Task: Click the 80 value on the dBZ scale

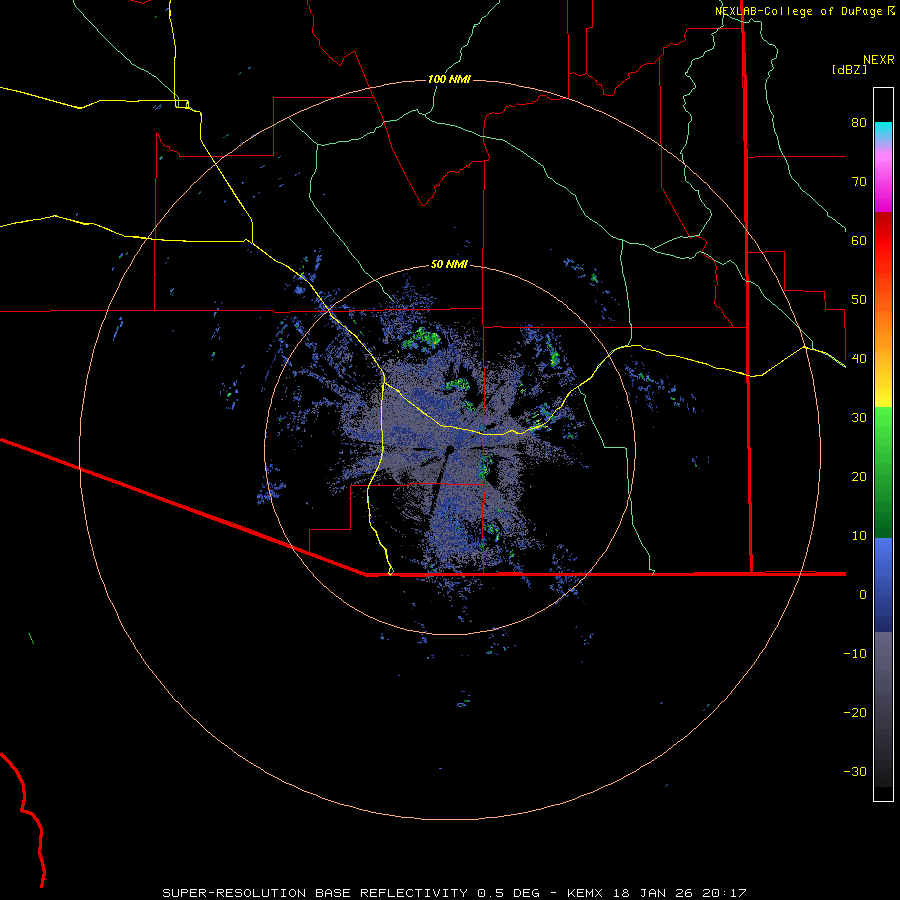Action: (x=859, y=122)
